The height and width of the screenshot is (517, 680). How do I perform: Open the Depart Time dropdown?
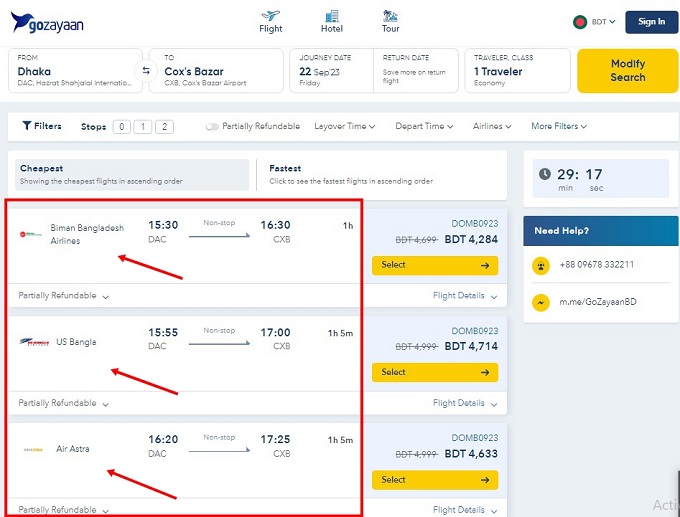pos(424,126)
